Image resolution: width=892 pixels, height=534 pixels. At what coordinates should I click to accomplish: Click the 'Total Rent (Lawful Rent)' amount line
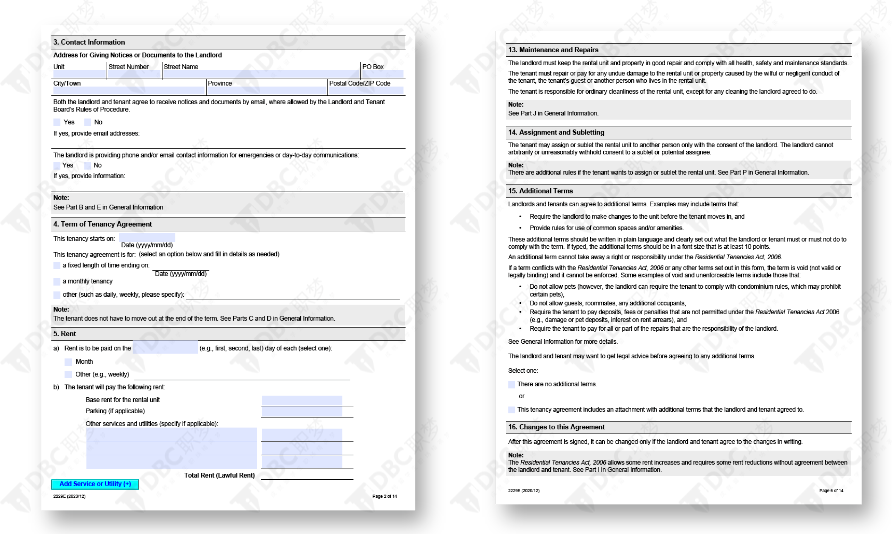[x=307, y=475]
